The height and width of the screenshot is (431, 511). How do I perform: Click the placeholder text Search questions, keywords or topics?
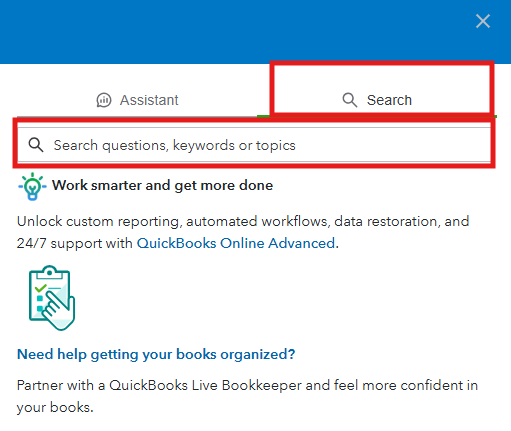pyautogui.click(x=175, y=145)
